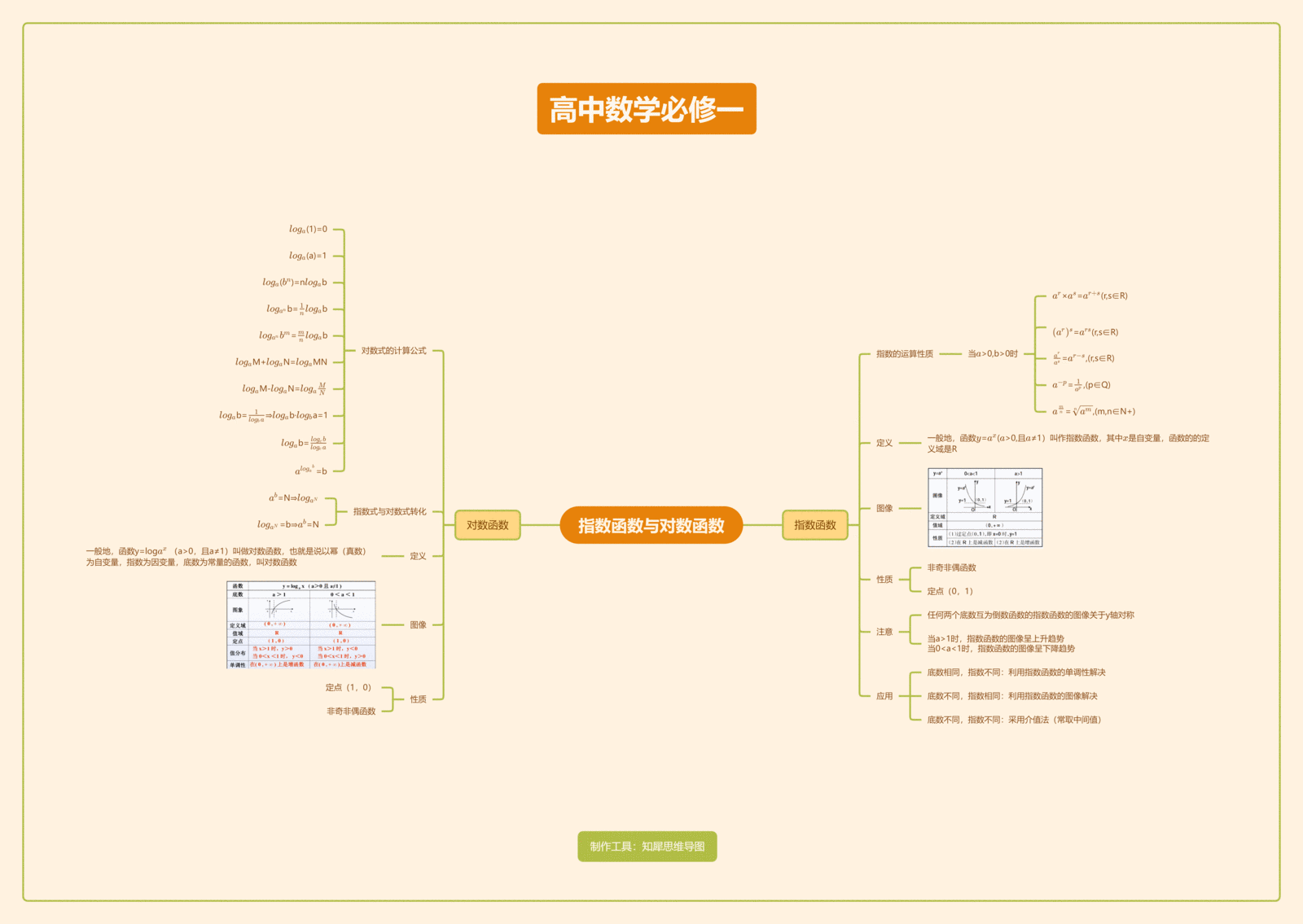The image size is (1303, 924).
Task: Select the radical formula with (m,n∈N+)
Action: [1094, 411]
